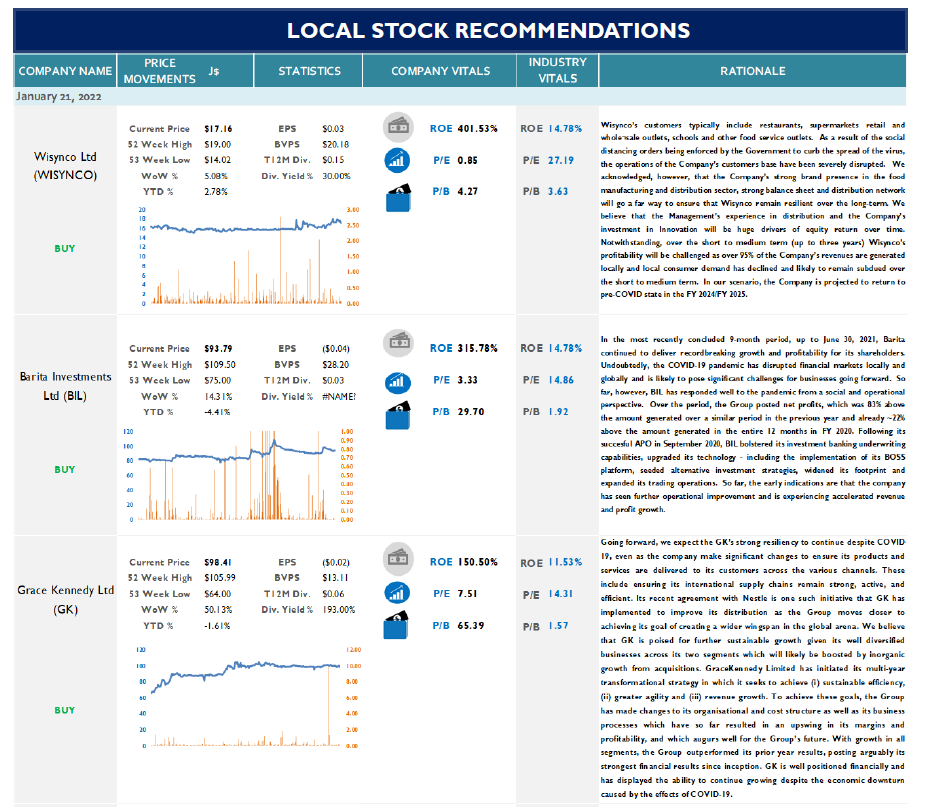This screenshot has height=807, width=934.
Task: Click Wisynco 52 Week Low $14.02
Action: (x=217, y=160)
